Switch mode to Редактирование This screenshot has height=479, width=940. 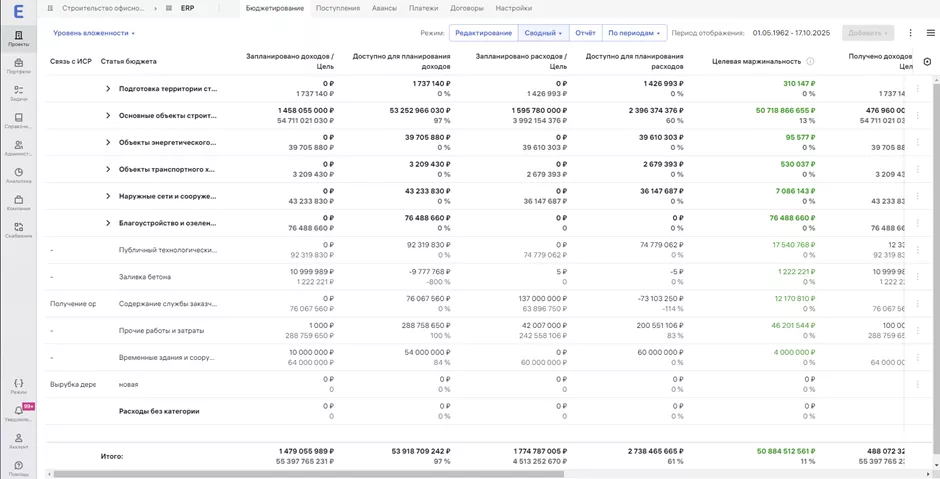(483, 33)
